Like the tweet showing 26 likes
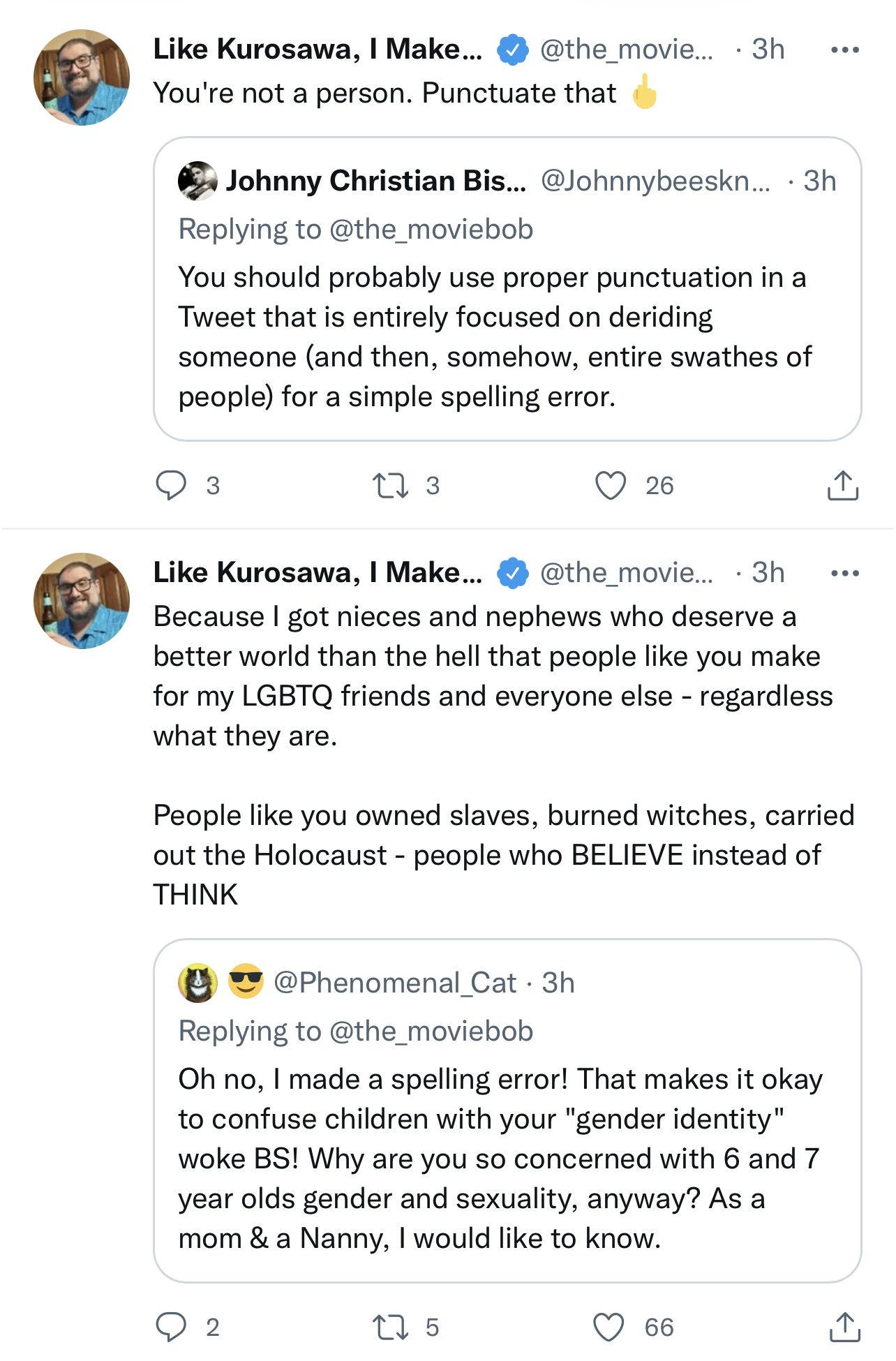The width and height of the screenshot is (896, 1361). tap(611, 485)
